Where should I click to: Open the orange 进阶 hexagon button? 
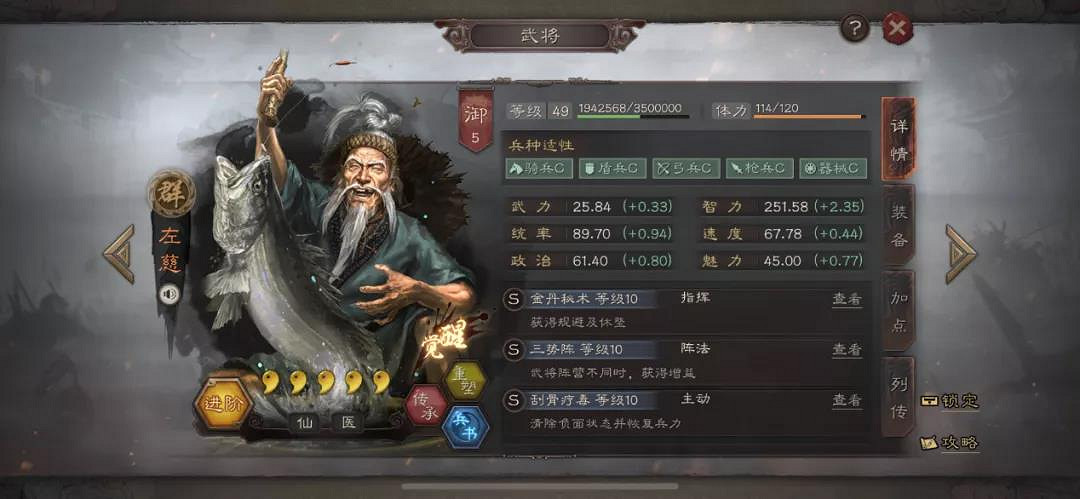(x=224, y=404)
